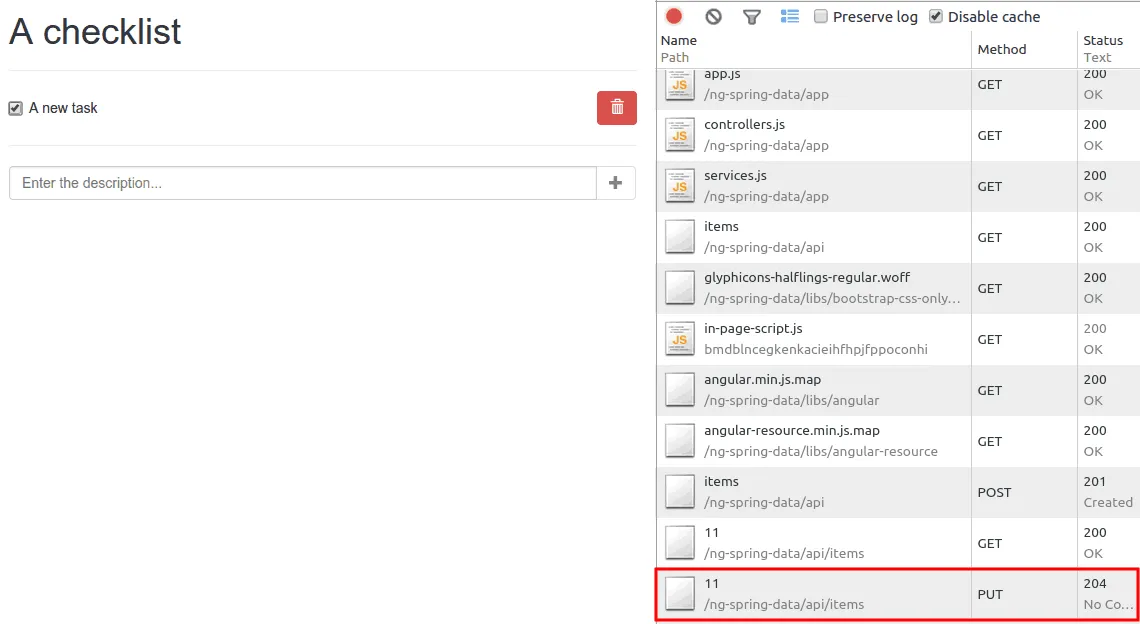Select the in-page-script.js file icon
The width and height of the screenshot is (1140, 624).
tap(680, 339)
